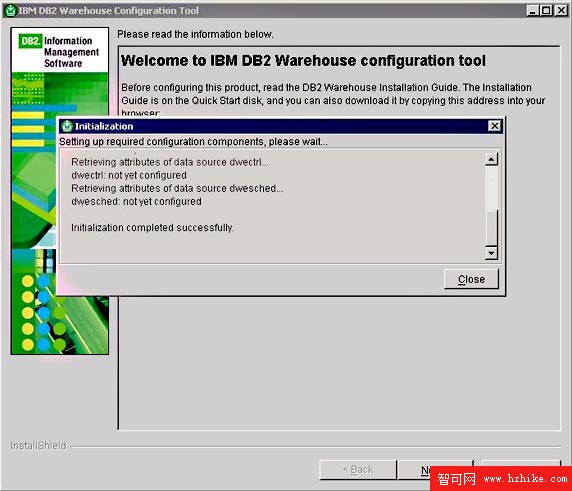Click the grayed Back button in main window
572x491 pixels.
358,469
